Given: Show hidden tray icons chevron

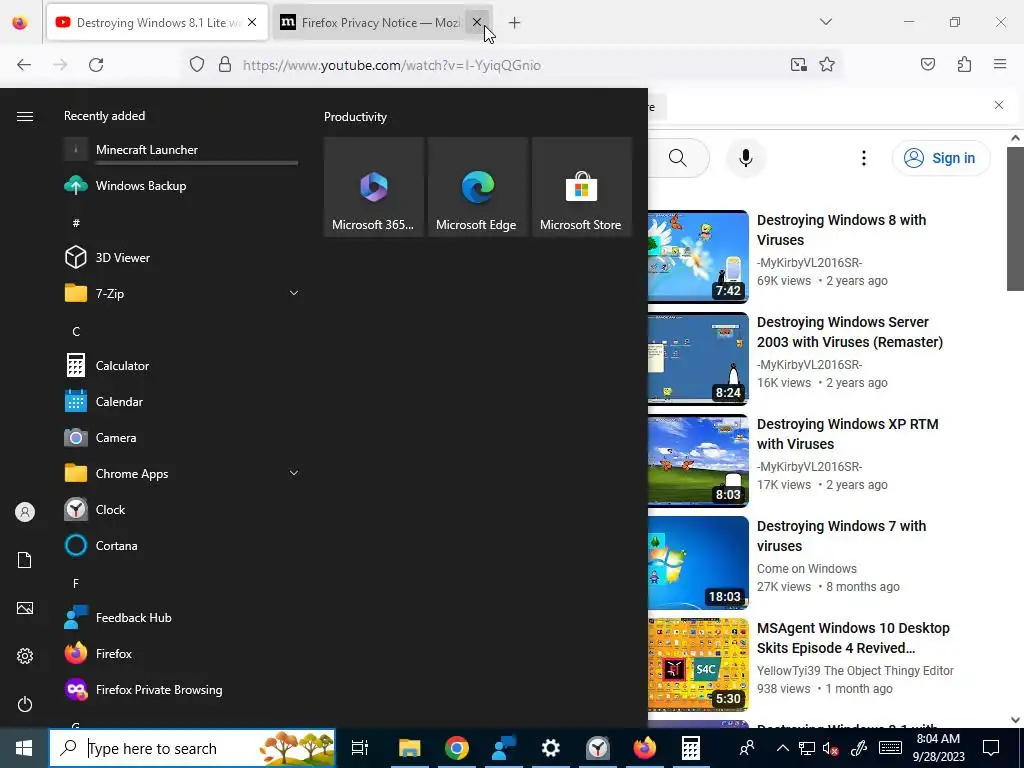Looking at the screenshot, I should pos(782,748).
